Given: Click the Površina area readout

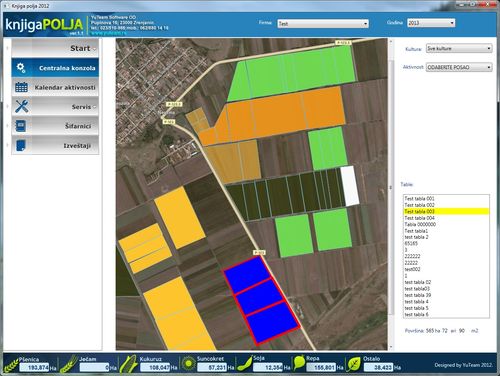Looking at the screenshot, I should coord(442,331).
